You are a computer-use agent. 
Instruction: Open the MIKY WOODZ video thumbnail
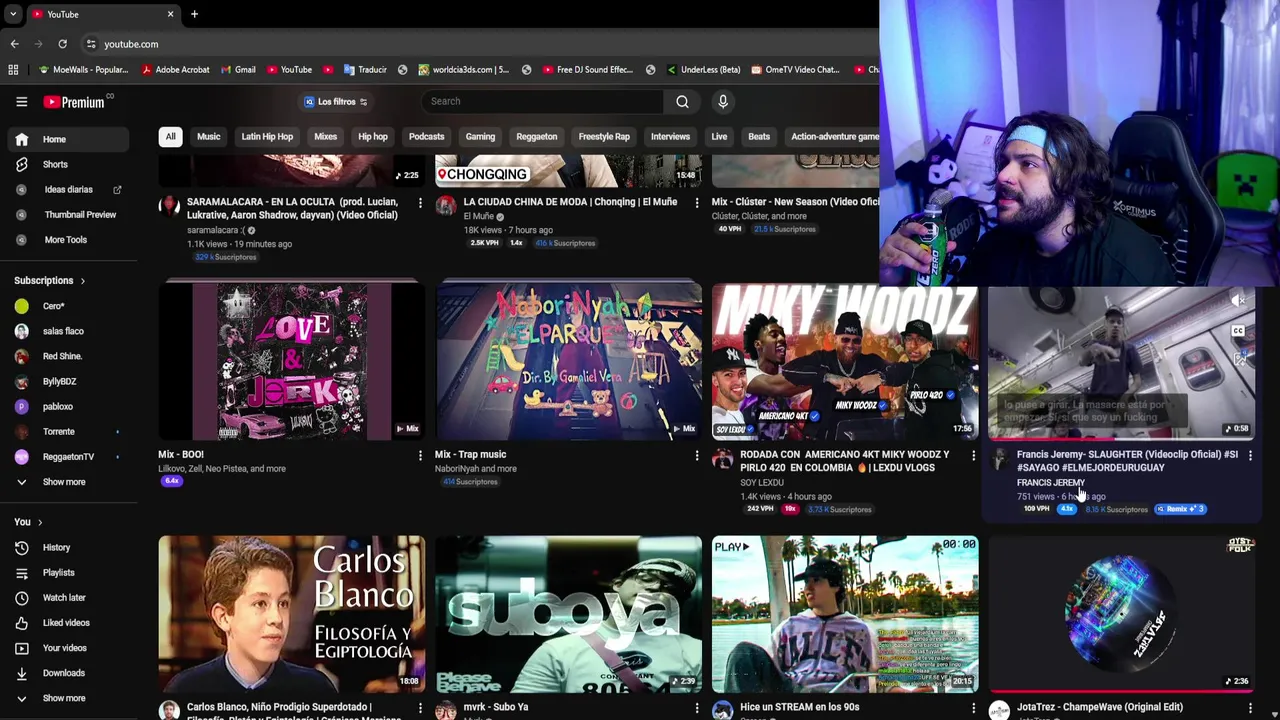coord(845,361)
